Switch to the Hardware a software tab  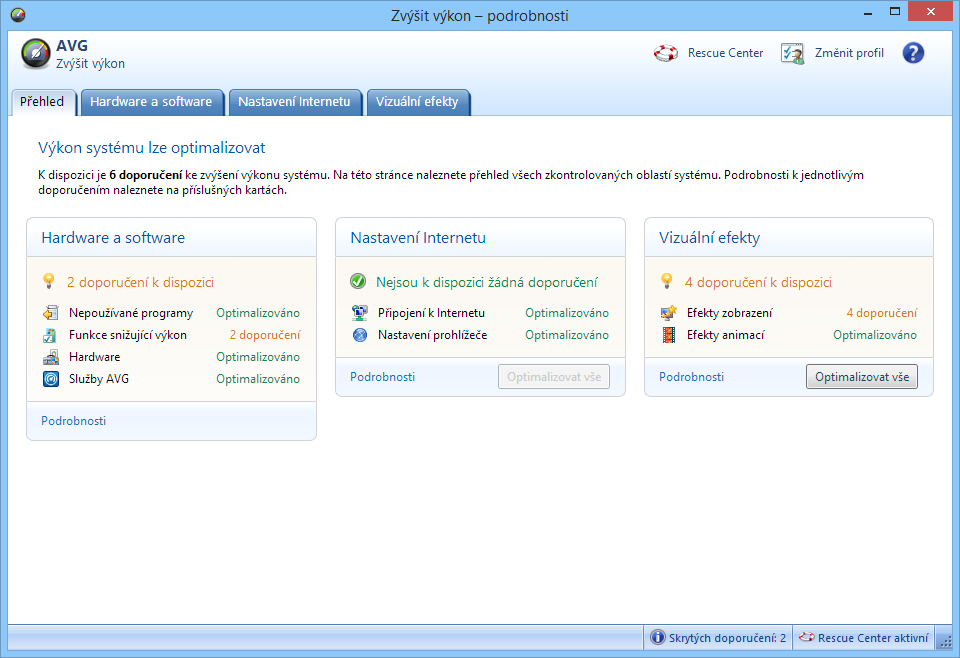152,101
